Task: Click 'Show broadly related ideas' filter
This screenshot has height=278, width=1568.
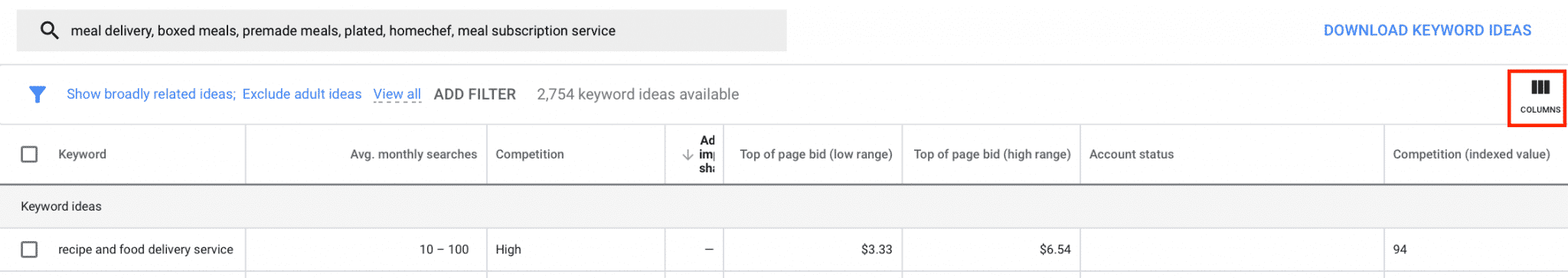Action: coord(151,94)
